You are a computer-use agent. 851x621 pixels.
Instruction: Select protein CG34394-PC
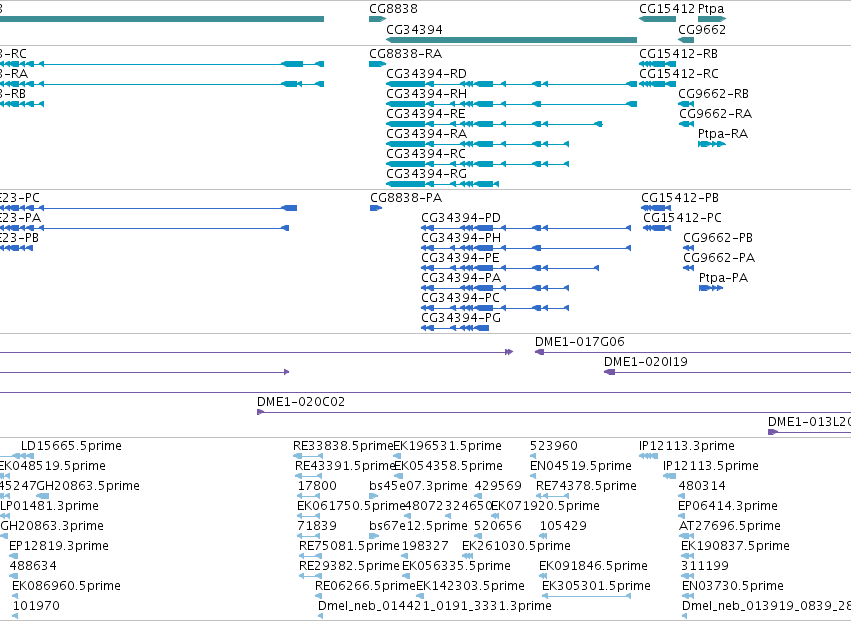[460, 299]
